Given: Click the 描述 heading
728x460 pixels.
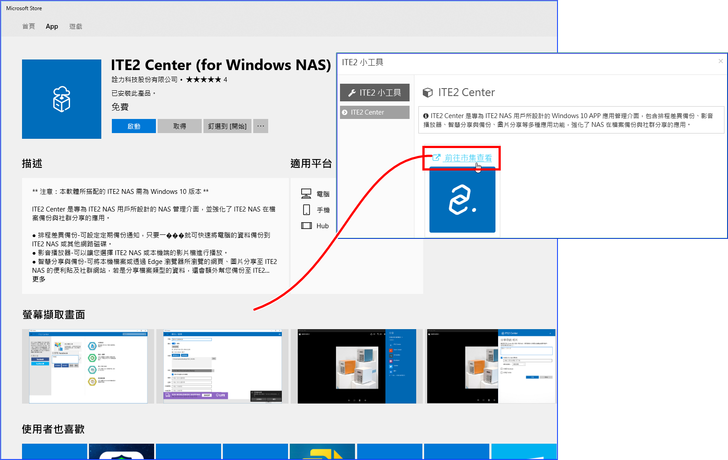Looking at the screenshot, I should [32, 163].
